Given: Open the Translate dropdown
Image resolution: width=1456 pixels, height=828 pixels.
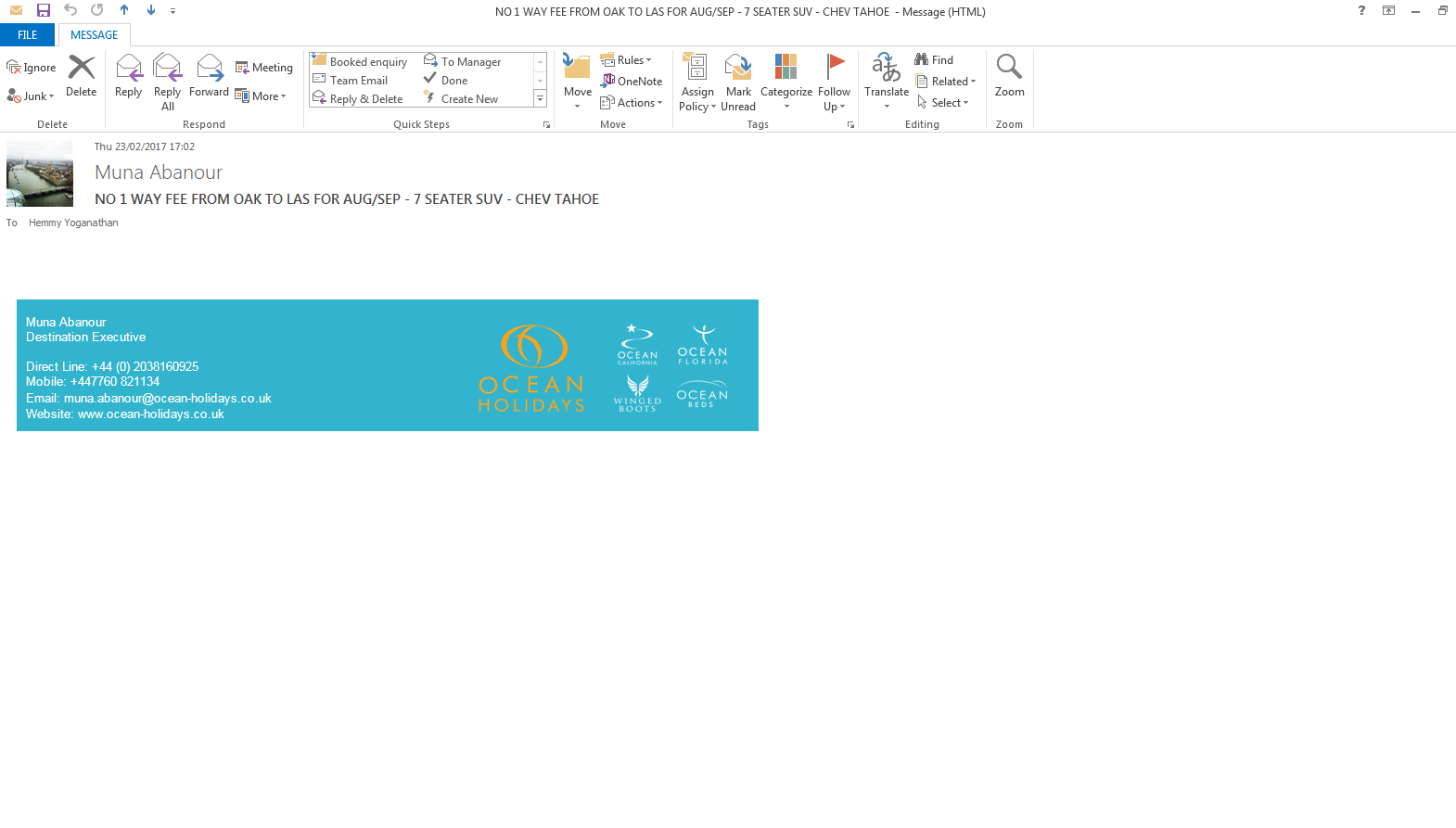Looking at the screenshot, I should click(887, 83).
